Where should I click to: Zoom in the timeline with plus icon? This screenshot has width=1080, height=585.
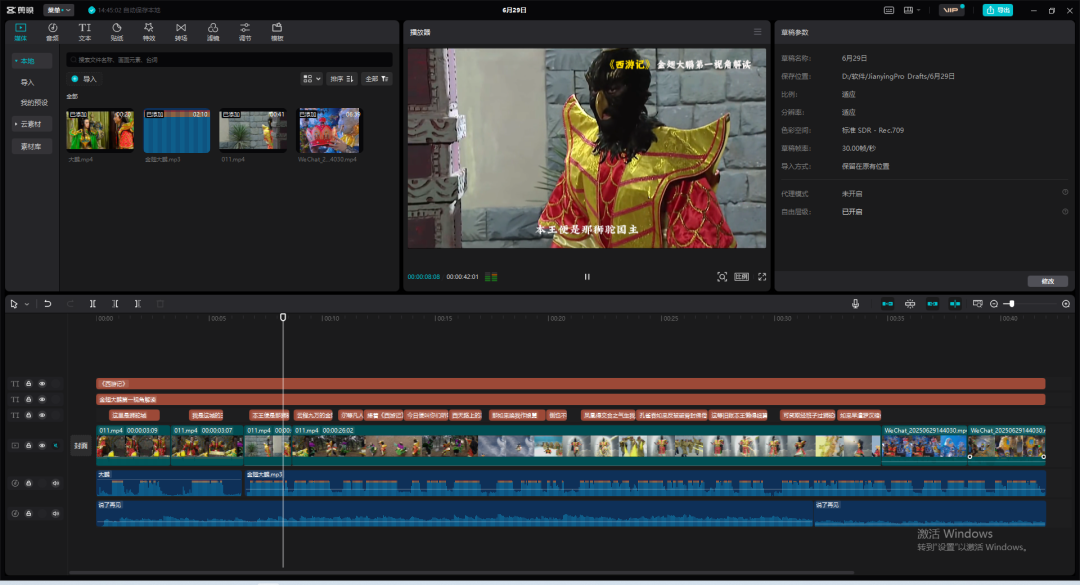tap(1066, 304)
